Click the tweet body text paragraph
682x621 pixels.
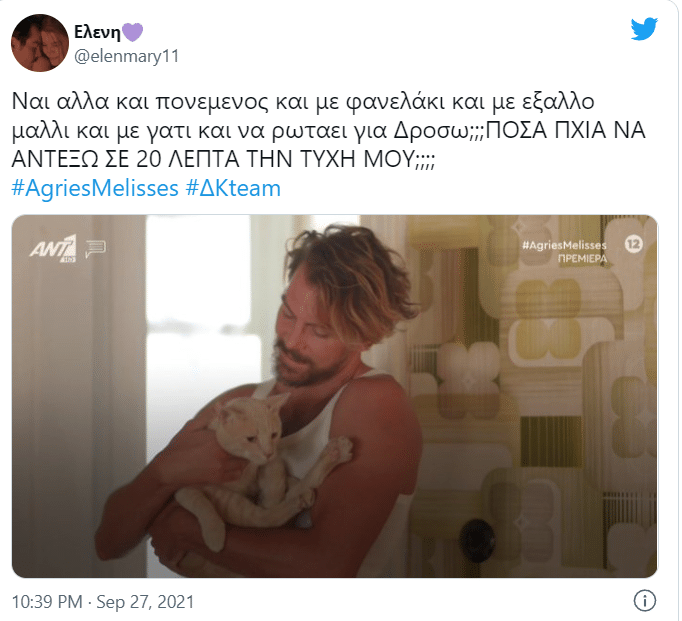point(328,130)
